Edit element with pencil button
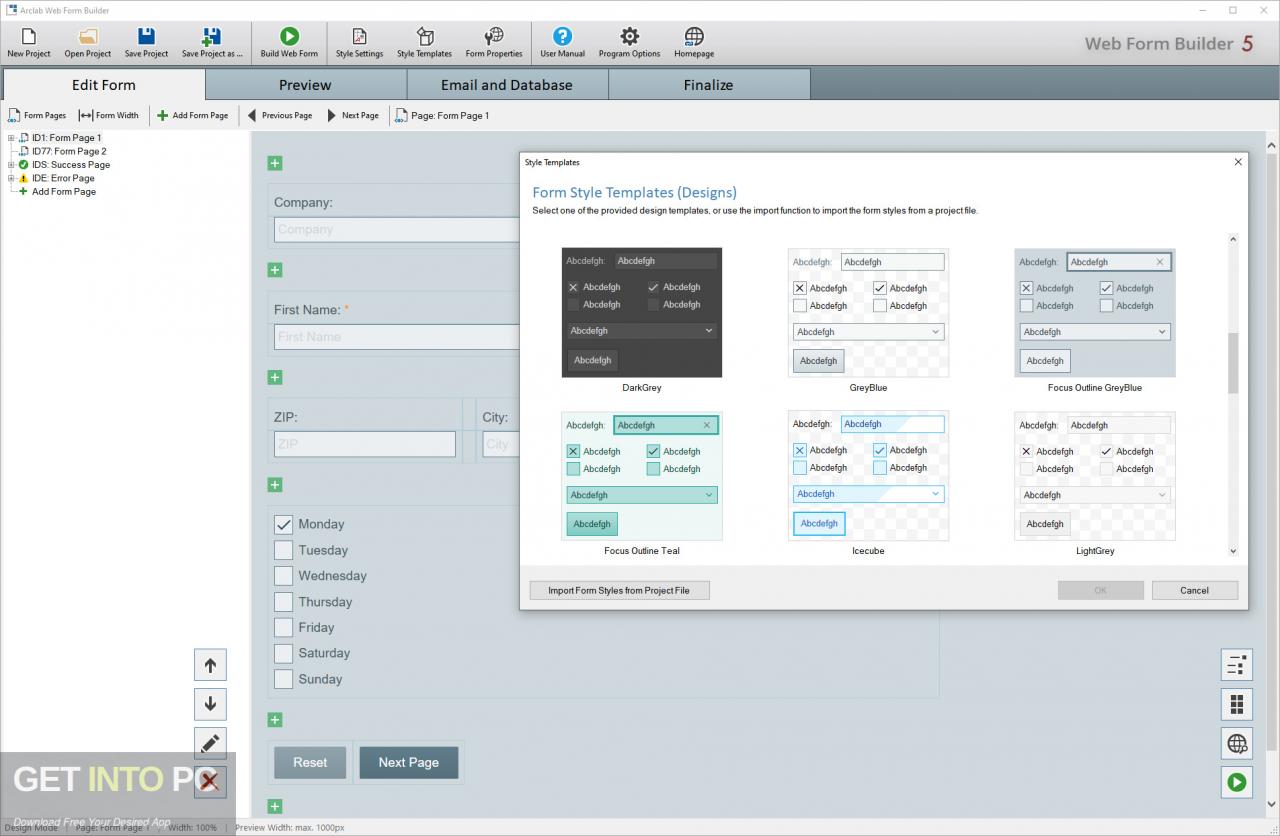The width and height of the screenshot is (1280, 836). [x=210, y=743]
